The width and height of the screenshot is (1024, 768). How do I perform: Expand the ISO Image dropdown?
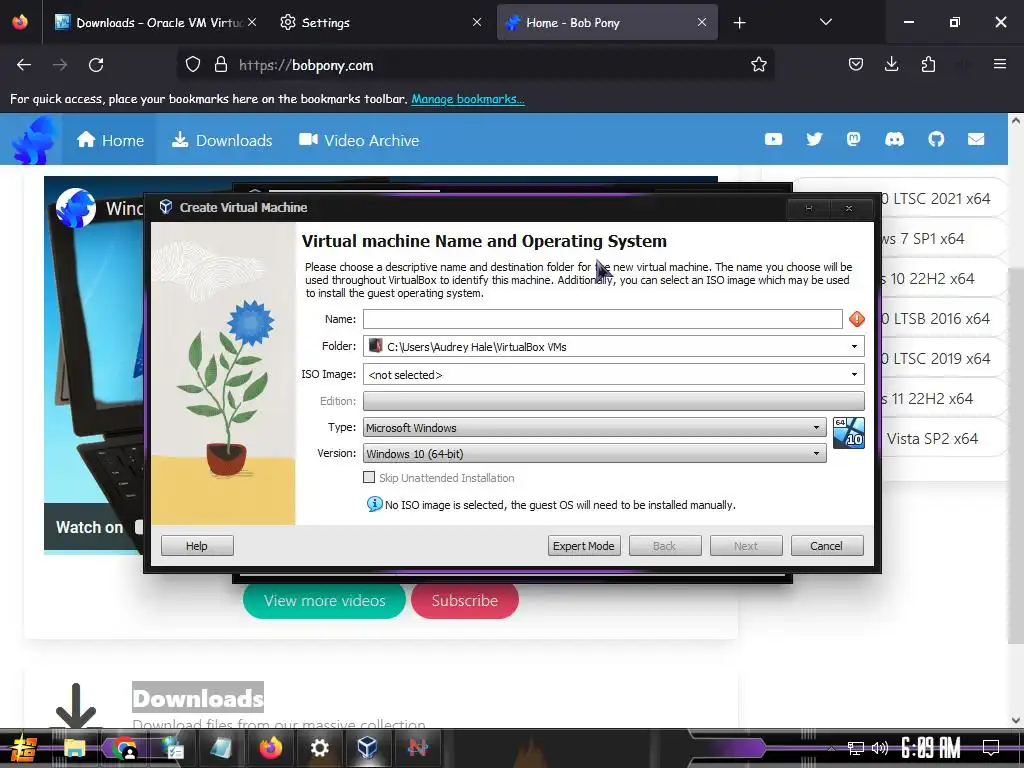click(x=854, y=374)
